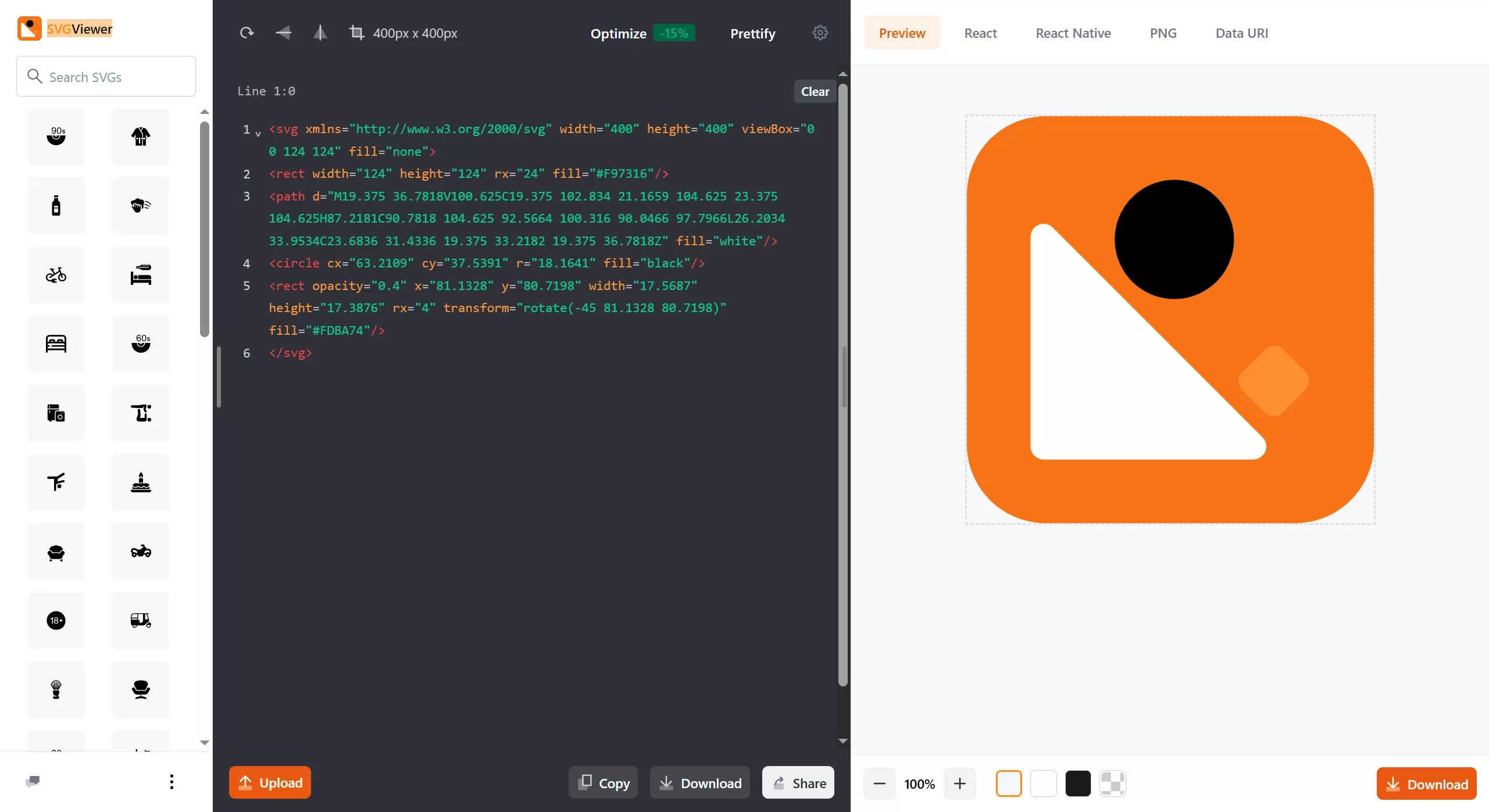
Task: Open editor settings gear
Action: pos(820,33)
